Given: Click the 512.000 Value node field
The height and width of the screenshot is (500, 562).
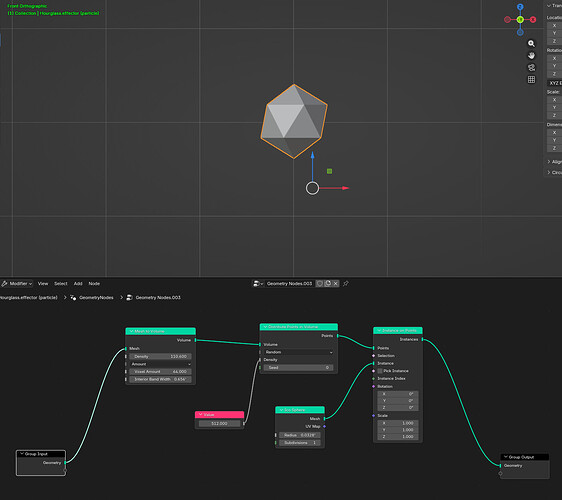Looking at the screenshot, I should [x=219, y=424].
